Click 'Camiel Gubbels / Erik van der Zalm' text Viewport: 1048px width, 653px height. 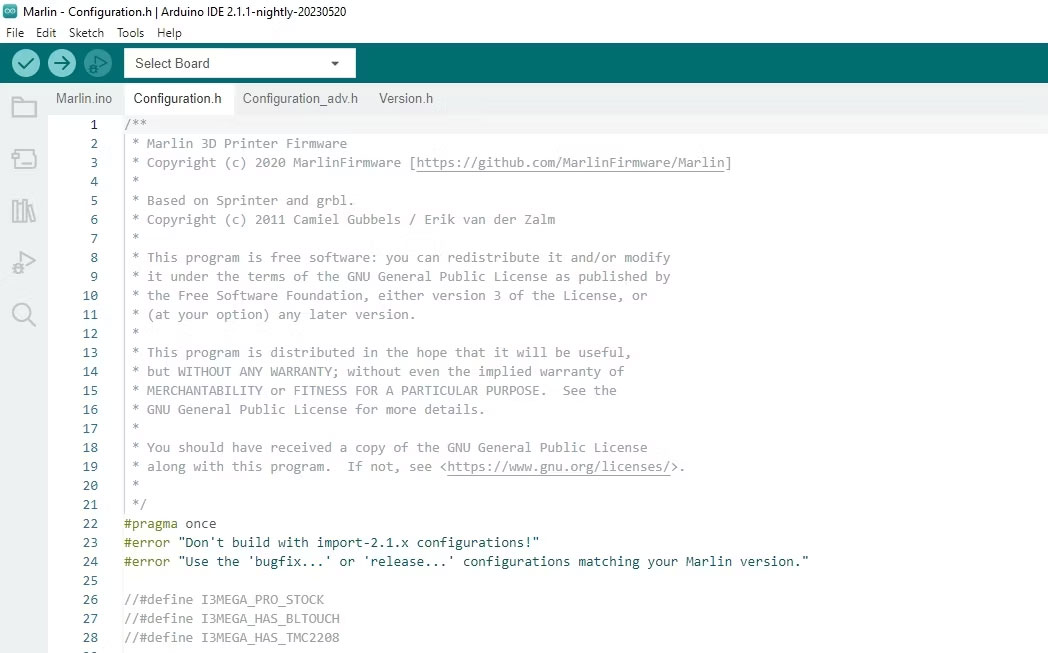click(424, 220)
